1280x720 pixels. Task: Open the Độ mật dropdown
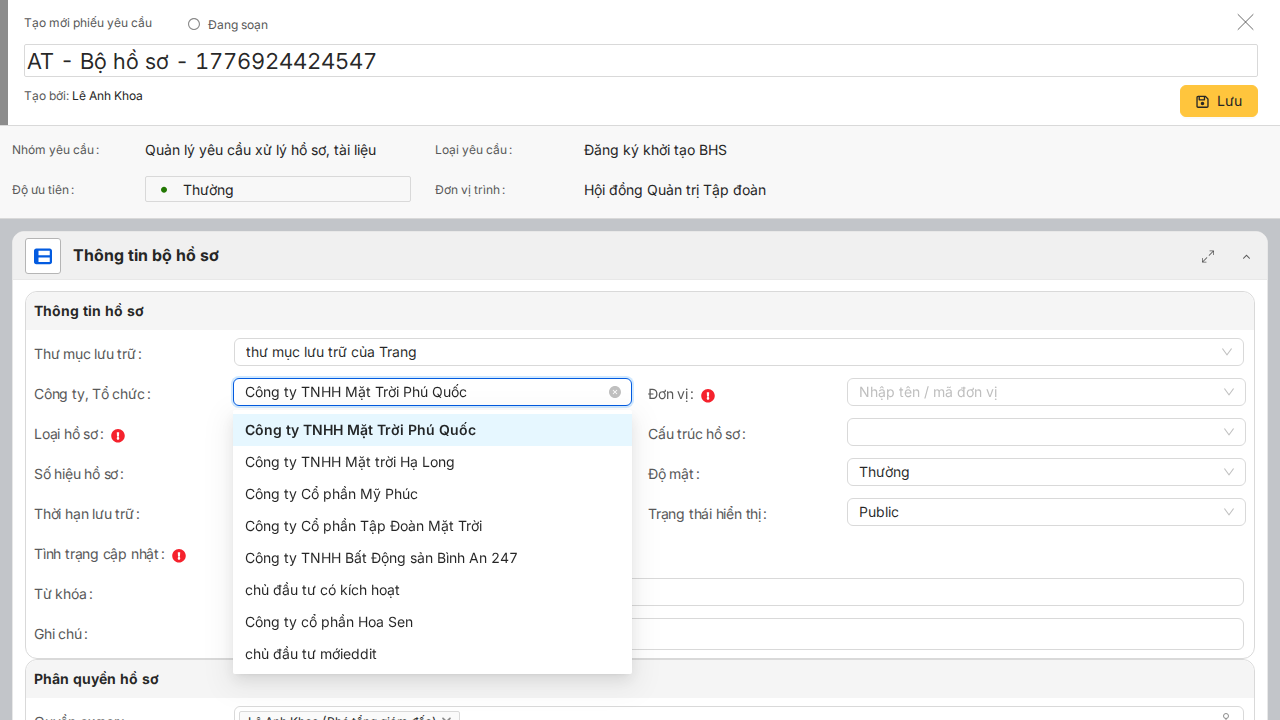pos(1045,472)
